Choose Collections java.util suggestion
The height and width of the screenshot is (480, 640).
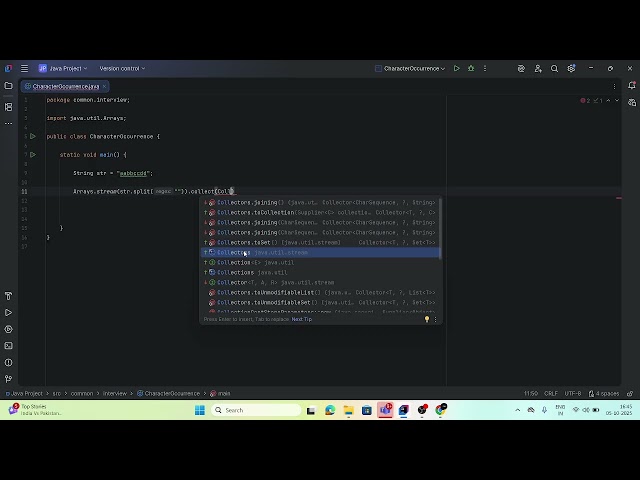click(x=320, y=272)
